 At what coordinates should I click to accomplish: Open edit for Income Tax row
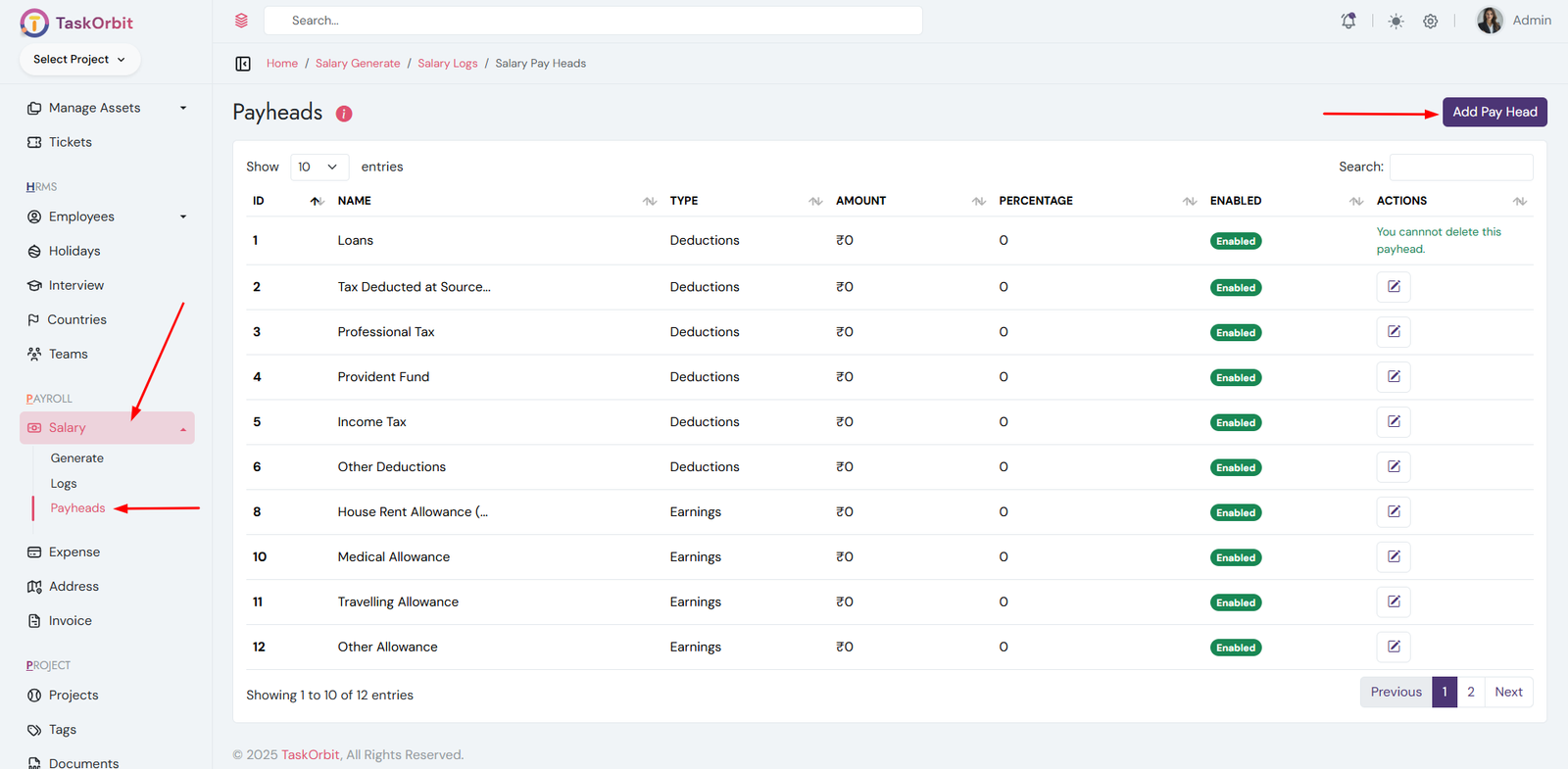coord(1393,422)
